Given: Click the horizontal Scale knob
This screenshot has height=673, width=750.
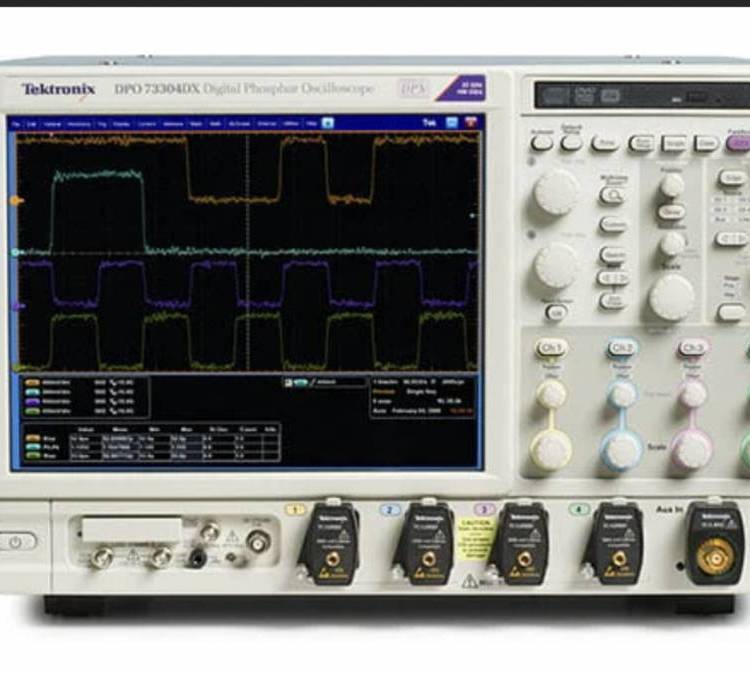Looking at the screenshot, I should coord(671,298).
